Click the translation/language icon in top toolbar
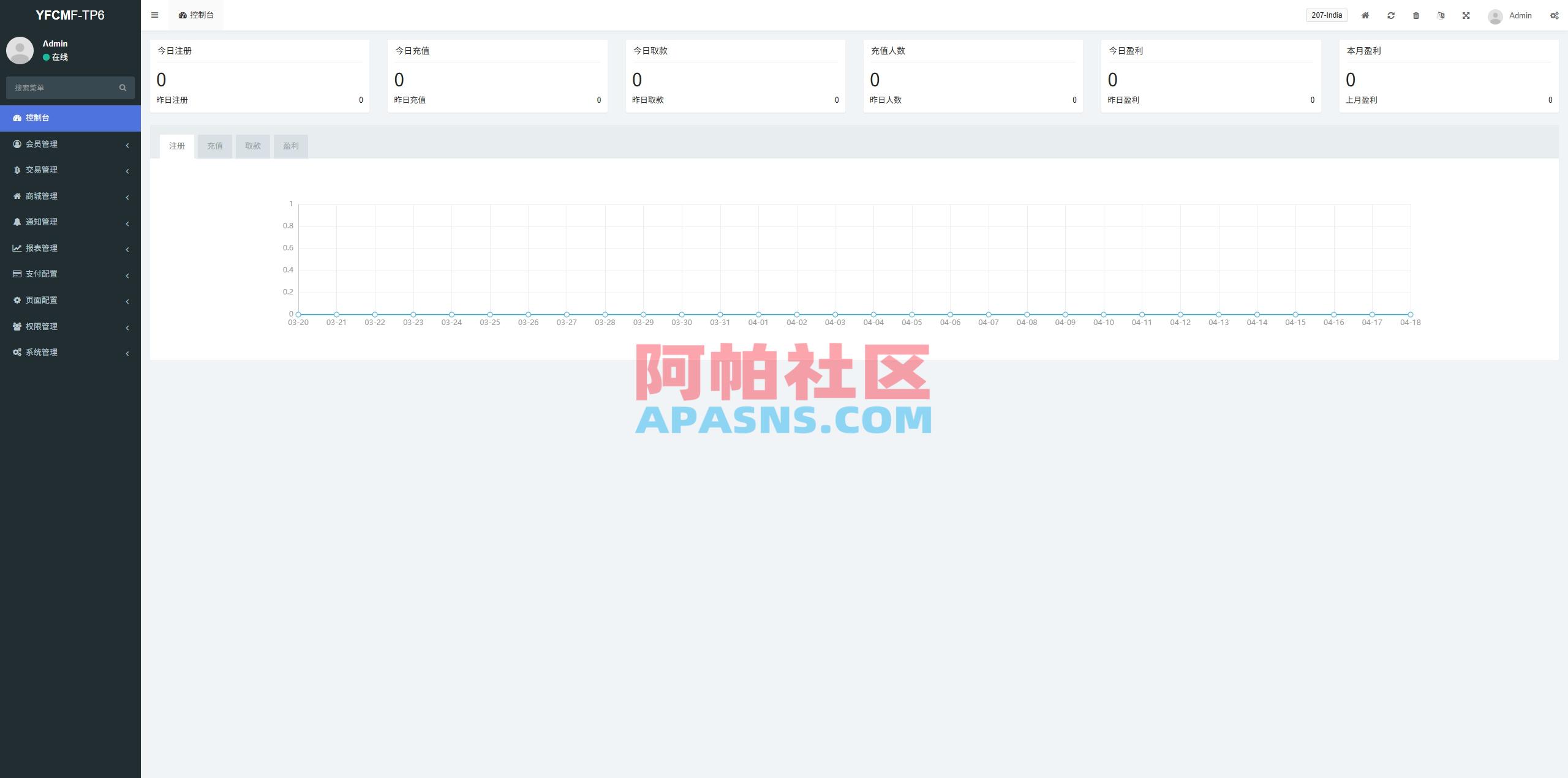Screen dimensions: 1568x778 [x=1441, y=15]
